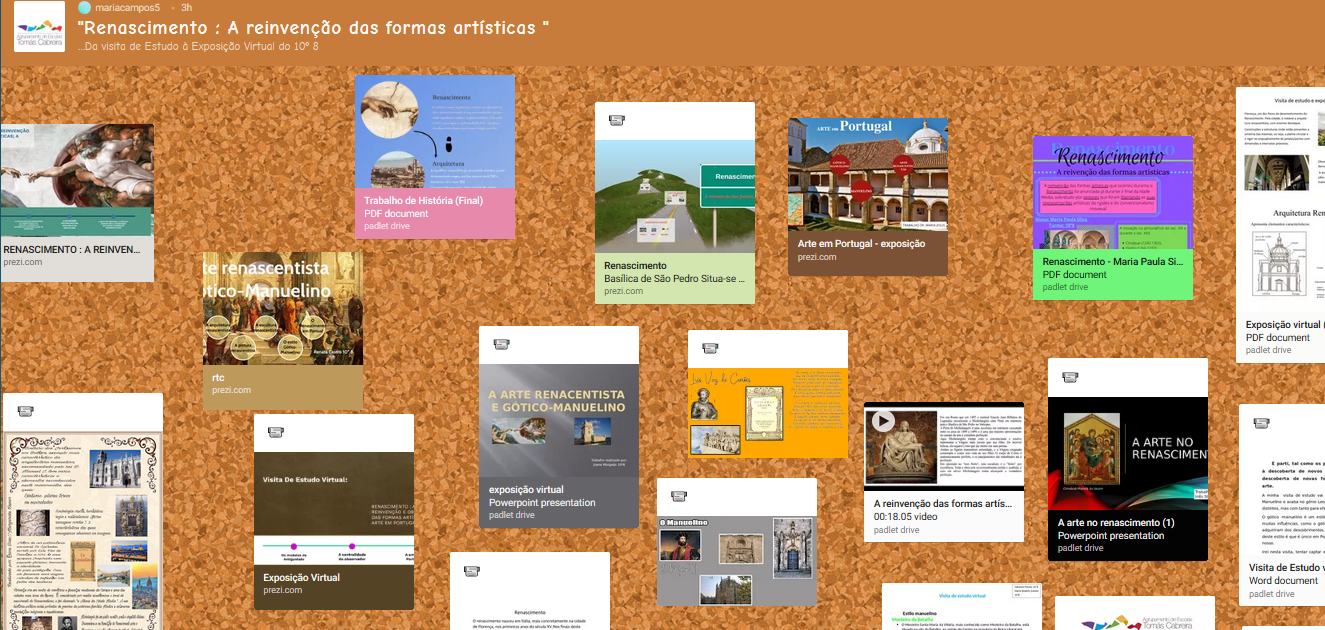1325x630 pixels.
Task: Click 'Visita de Estudo v' Word document title
Action: pos(1286,567)
